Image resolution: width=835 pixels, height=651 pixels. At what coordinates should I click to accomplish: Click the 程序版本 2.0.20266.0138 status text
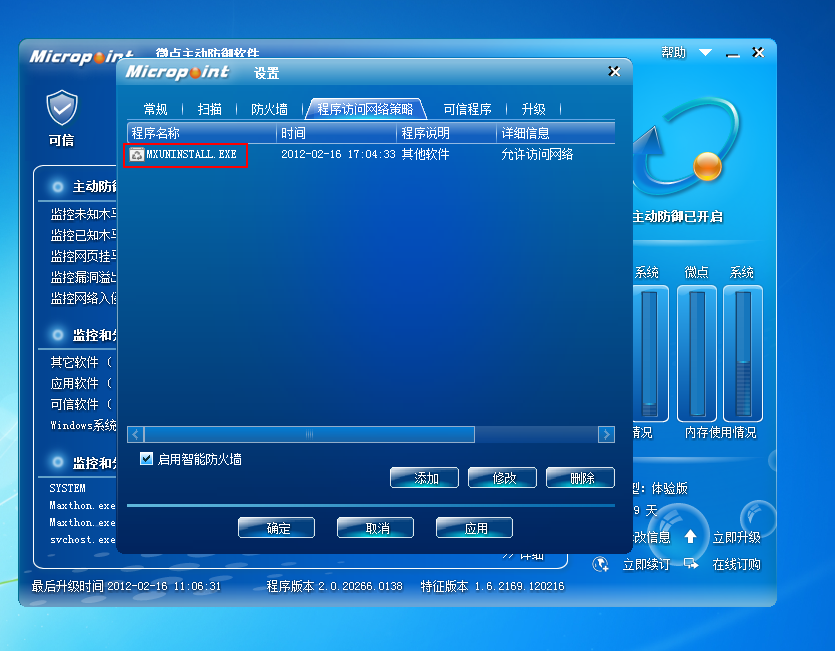[334, 586]
